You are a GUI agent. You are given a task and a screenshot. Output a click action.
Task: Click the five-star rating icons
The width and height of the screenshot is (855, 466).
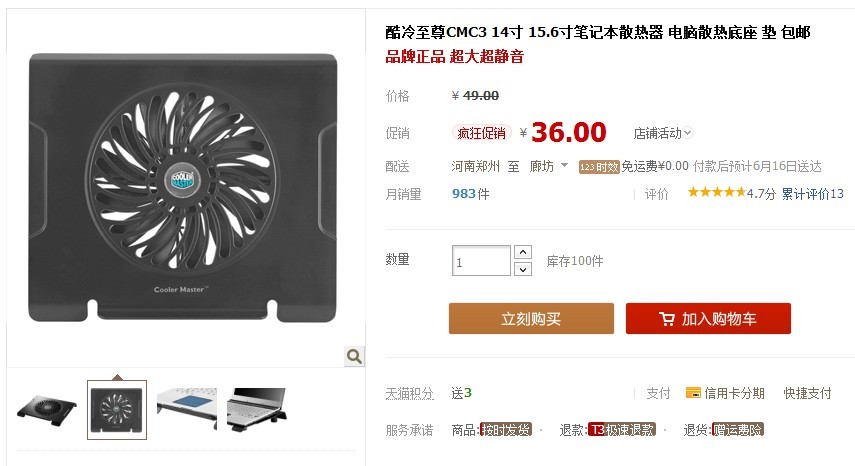point(716,192)
